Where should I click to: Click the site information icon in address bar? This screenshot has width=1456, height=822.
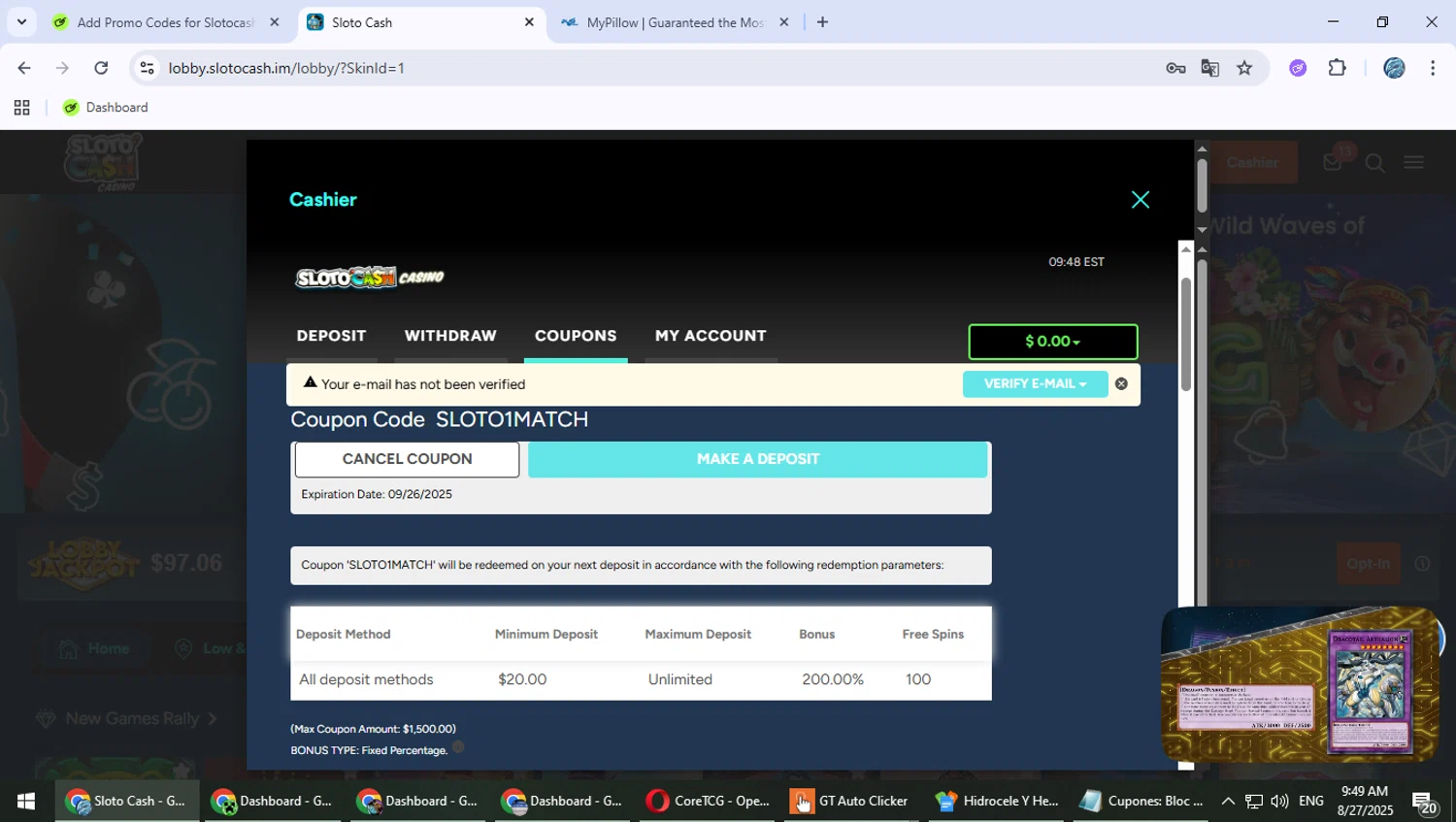pos(147,68)
